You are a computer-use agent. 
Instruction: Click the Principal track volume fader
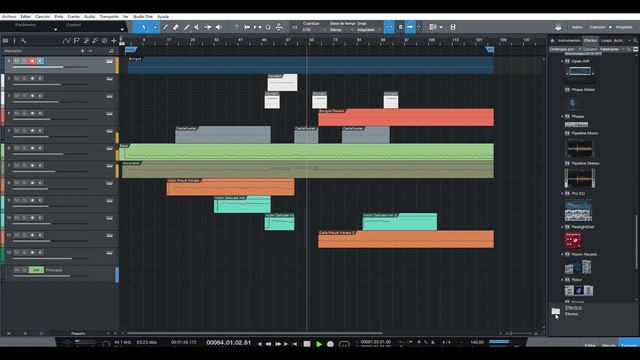[x=51, y=276]
